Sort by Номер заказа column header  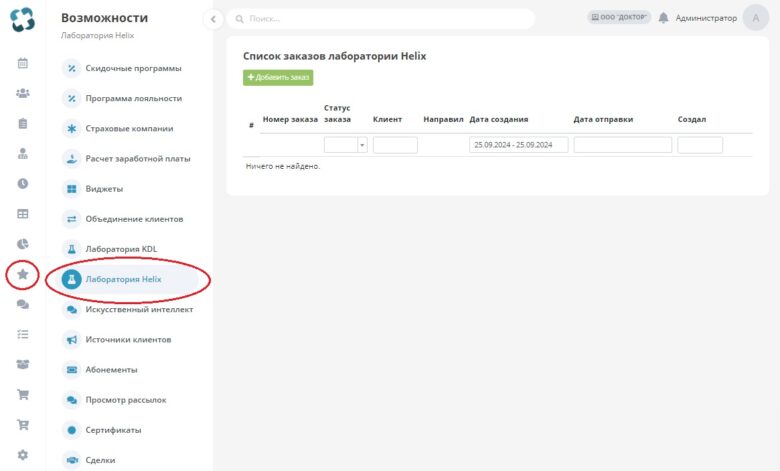coord(290,119)
